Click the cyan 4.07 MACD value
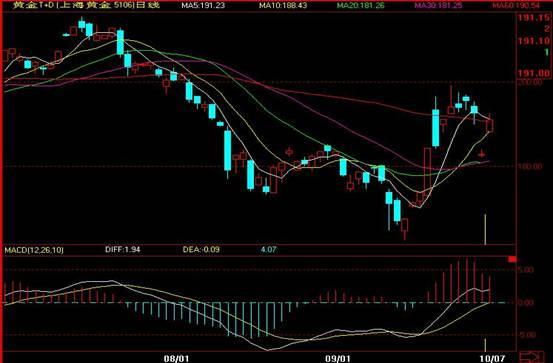Image resolution: width=553 pixels, height=363 pixels. (x=268, y=250)
